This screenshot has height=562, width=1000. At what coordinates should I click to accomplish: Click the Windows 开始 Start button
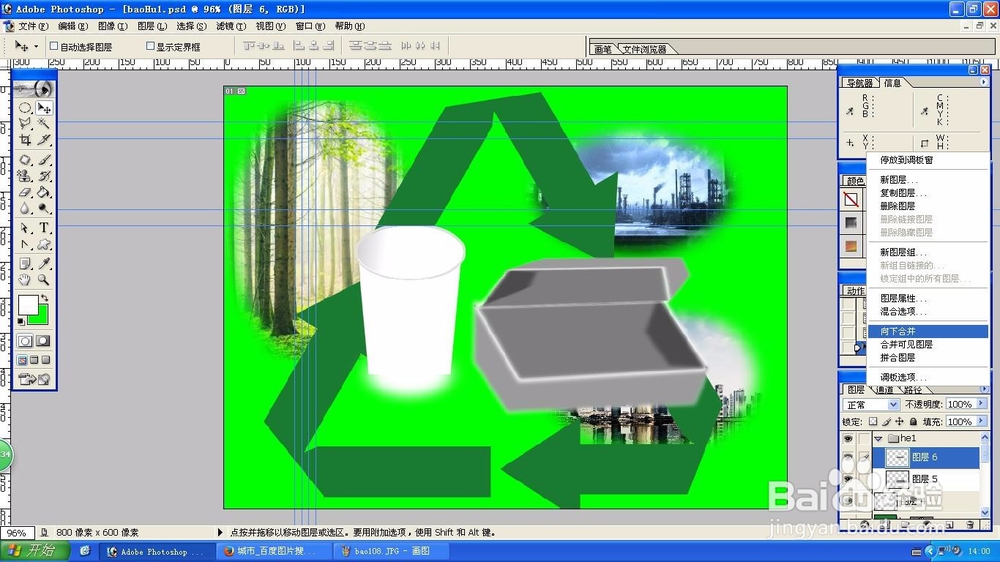click(x=35, y=551)
